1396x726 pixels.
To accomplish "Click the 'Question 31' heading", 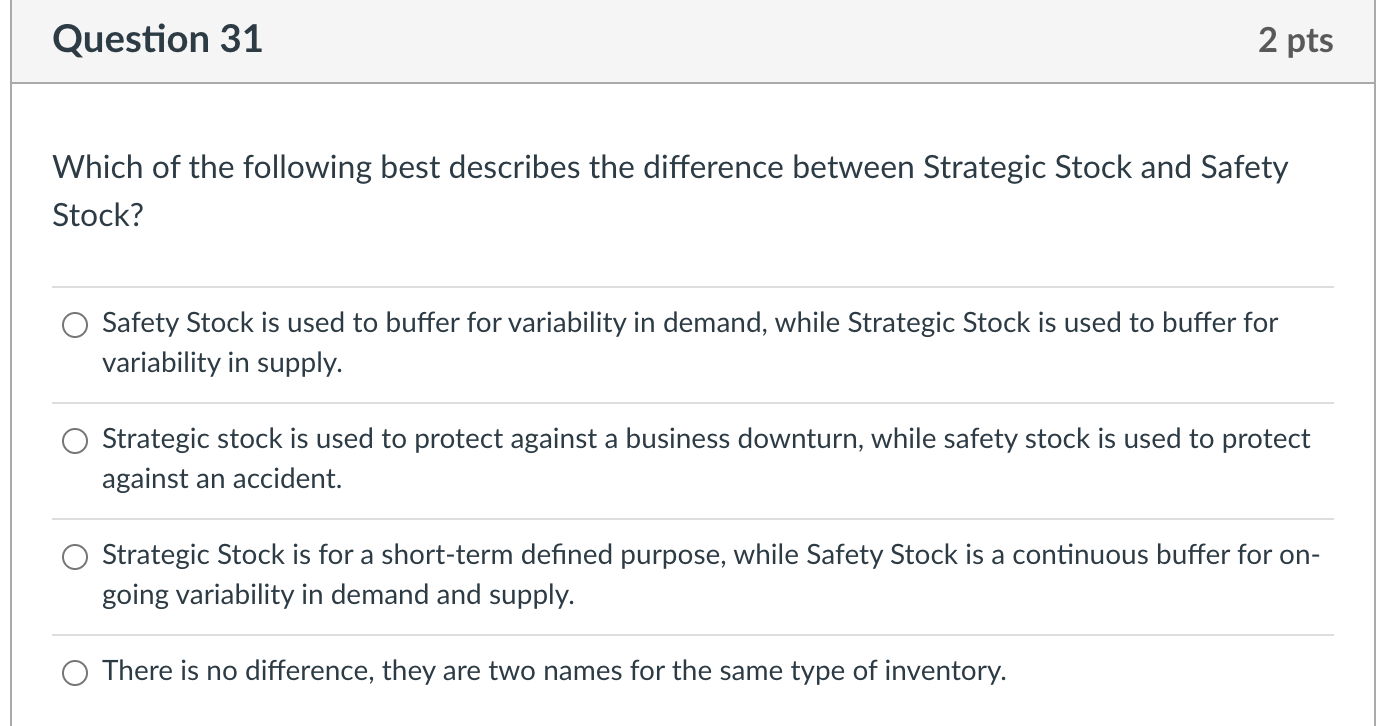I will pyautogui.click(x=158, y=40).
